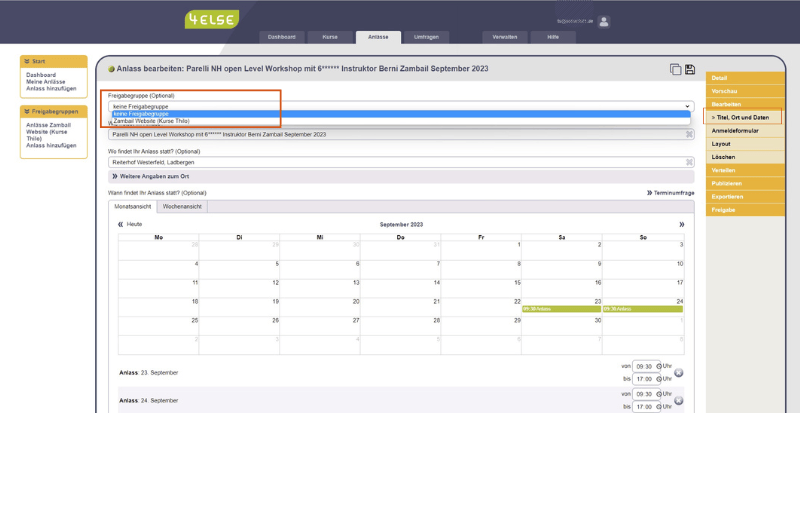Delete the 24. September Anlass entry
Image resolution: width=800 pixels, height=530 pixels.
tap(678, 401)
